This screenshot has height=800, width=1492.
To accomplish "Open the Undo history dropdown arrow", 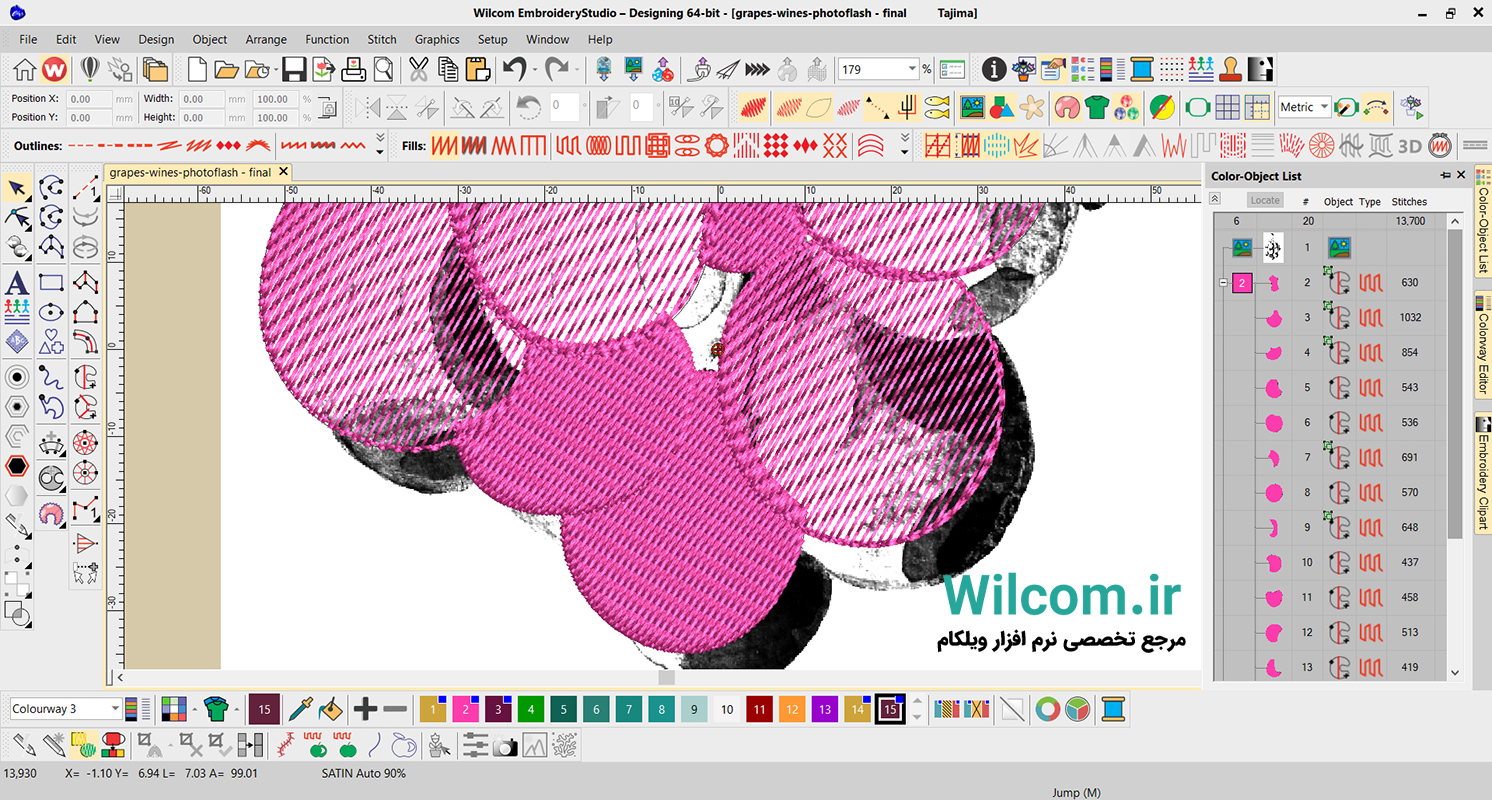I will (x=535, y=69).
